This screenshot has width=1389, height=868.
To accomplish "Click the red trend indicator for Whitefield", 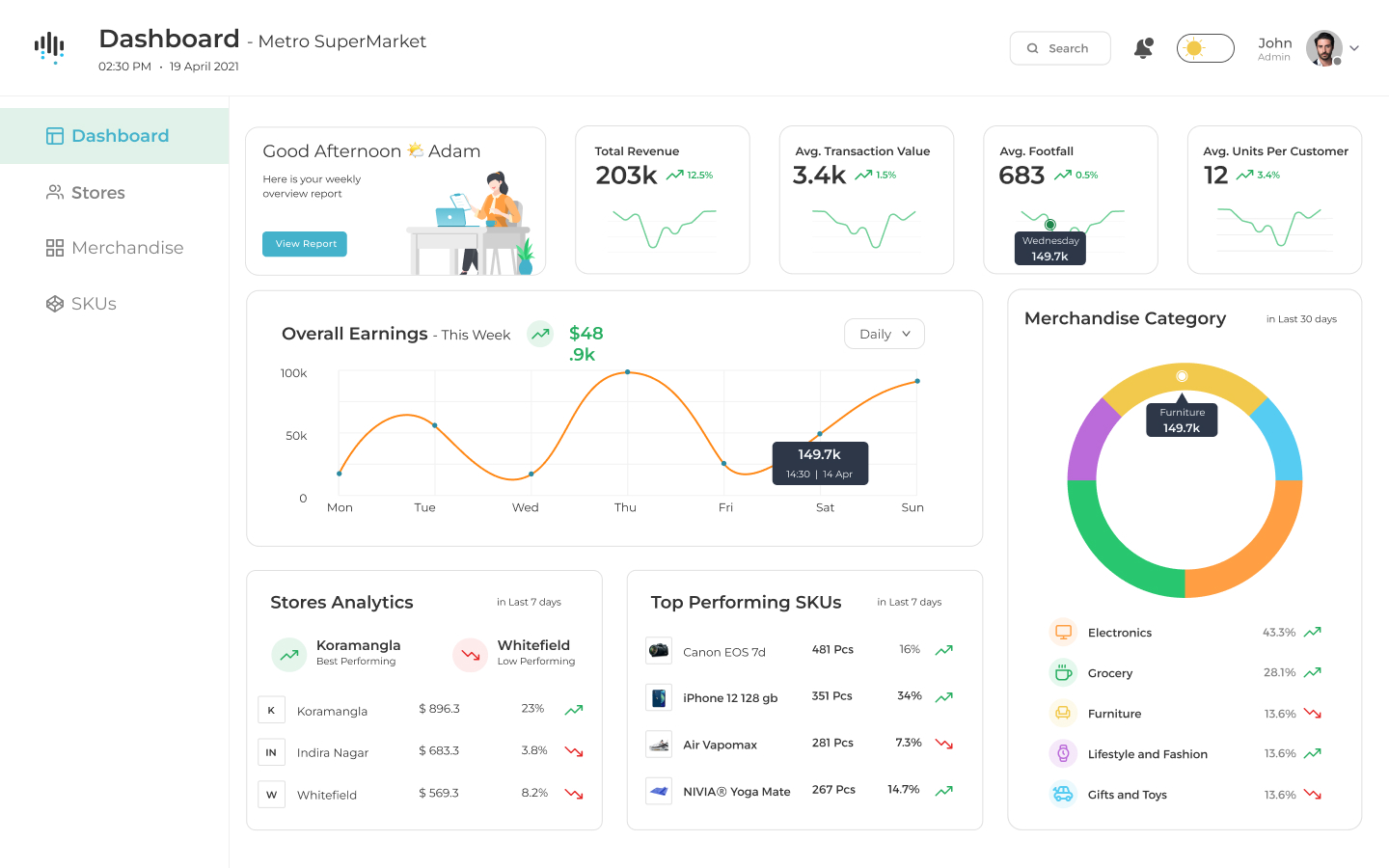I will pyautogui.click(x=573, y=793).
